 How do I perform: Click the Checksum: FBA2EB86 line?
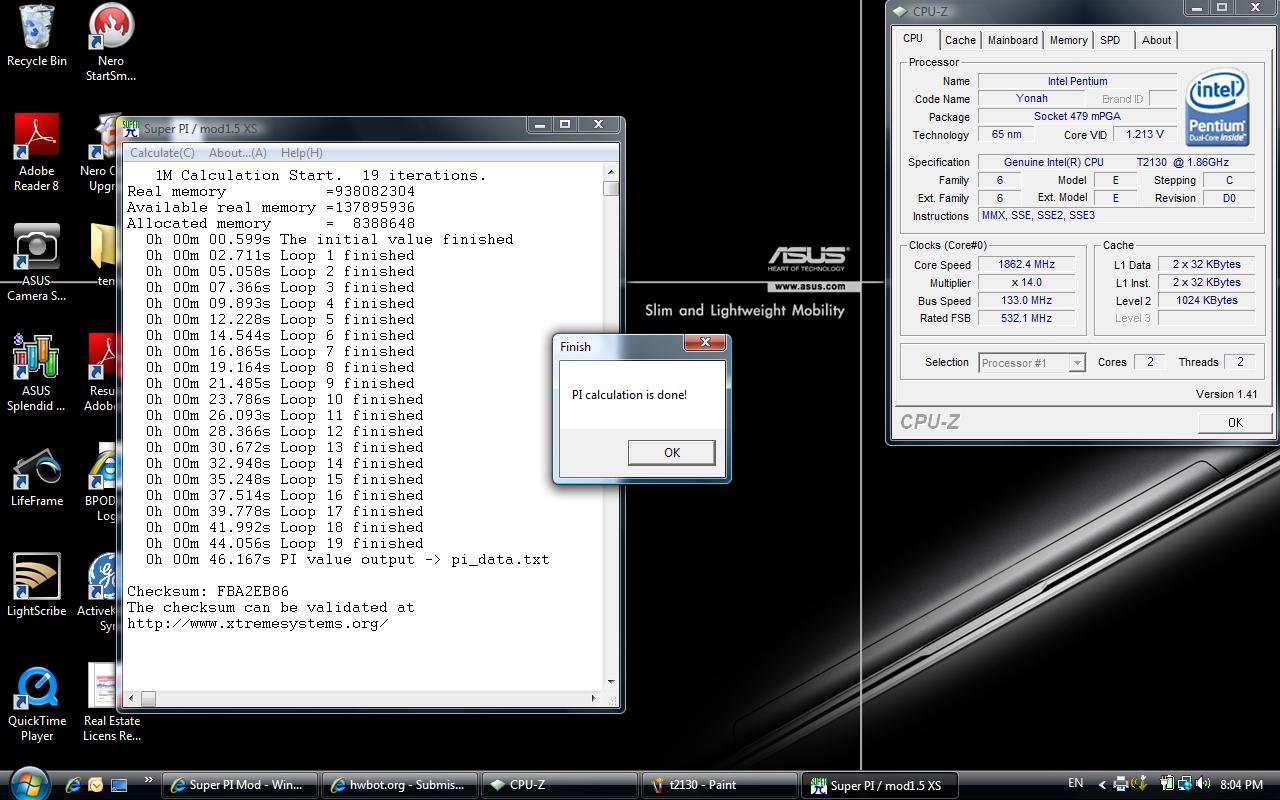208,591
